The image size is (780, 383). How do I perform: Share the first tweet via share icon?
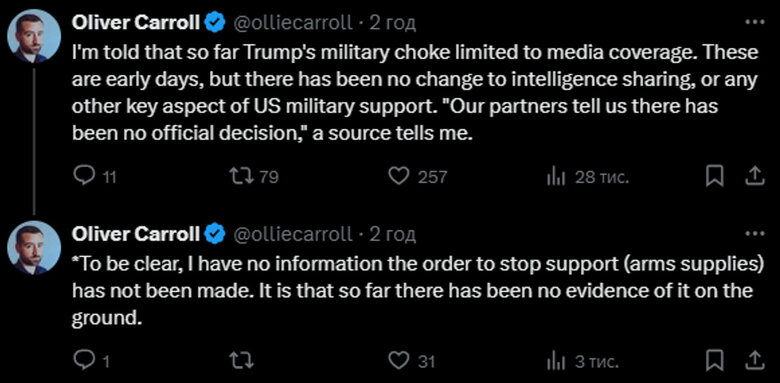coord(755,176)
